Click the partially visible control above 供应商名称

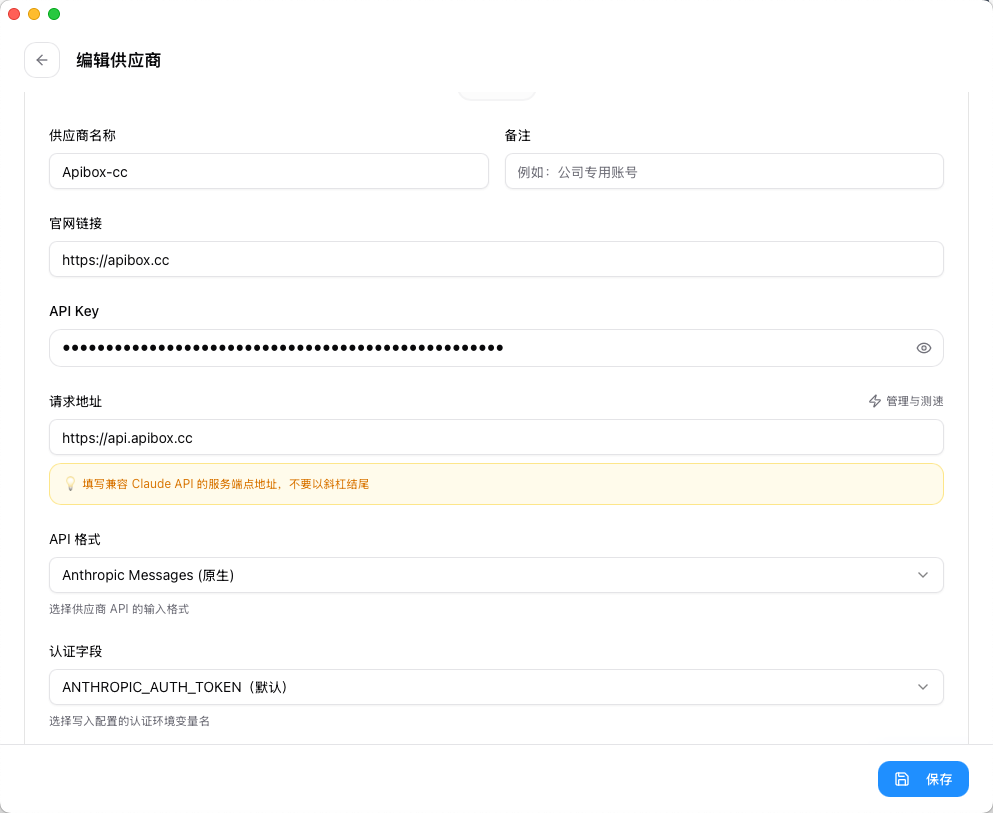point(496,91)
